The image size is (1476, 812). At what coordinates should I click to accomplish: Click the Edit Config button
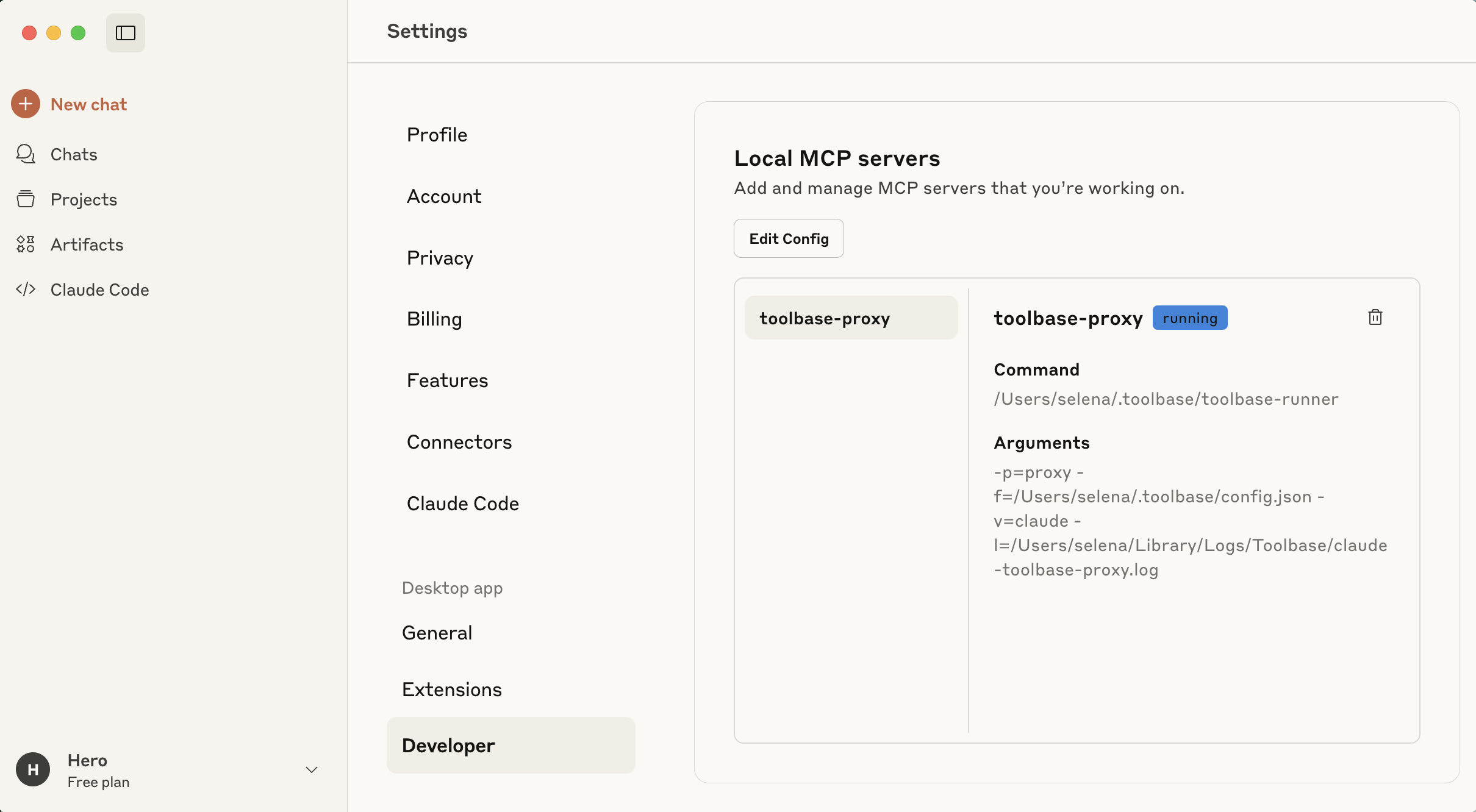coord(789,238)
